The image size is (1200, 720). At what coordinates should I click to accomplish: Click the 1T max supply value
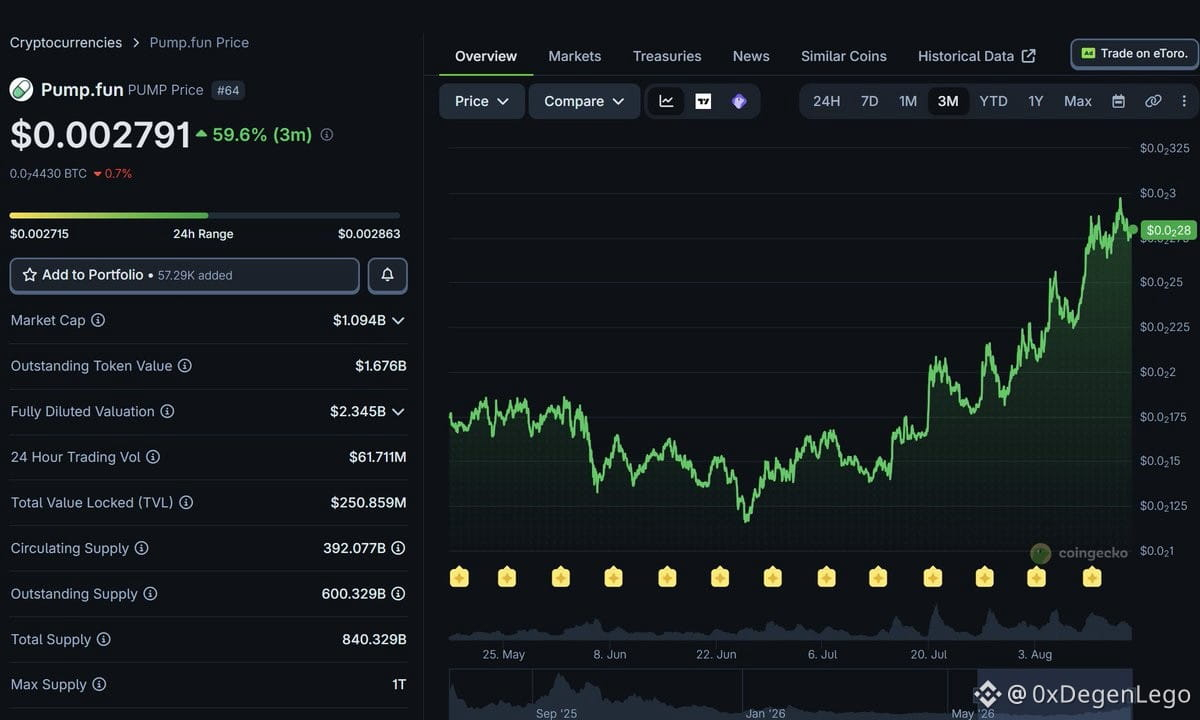coord(398,685)
